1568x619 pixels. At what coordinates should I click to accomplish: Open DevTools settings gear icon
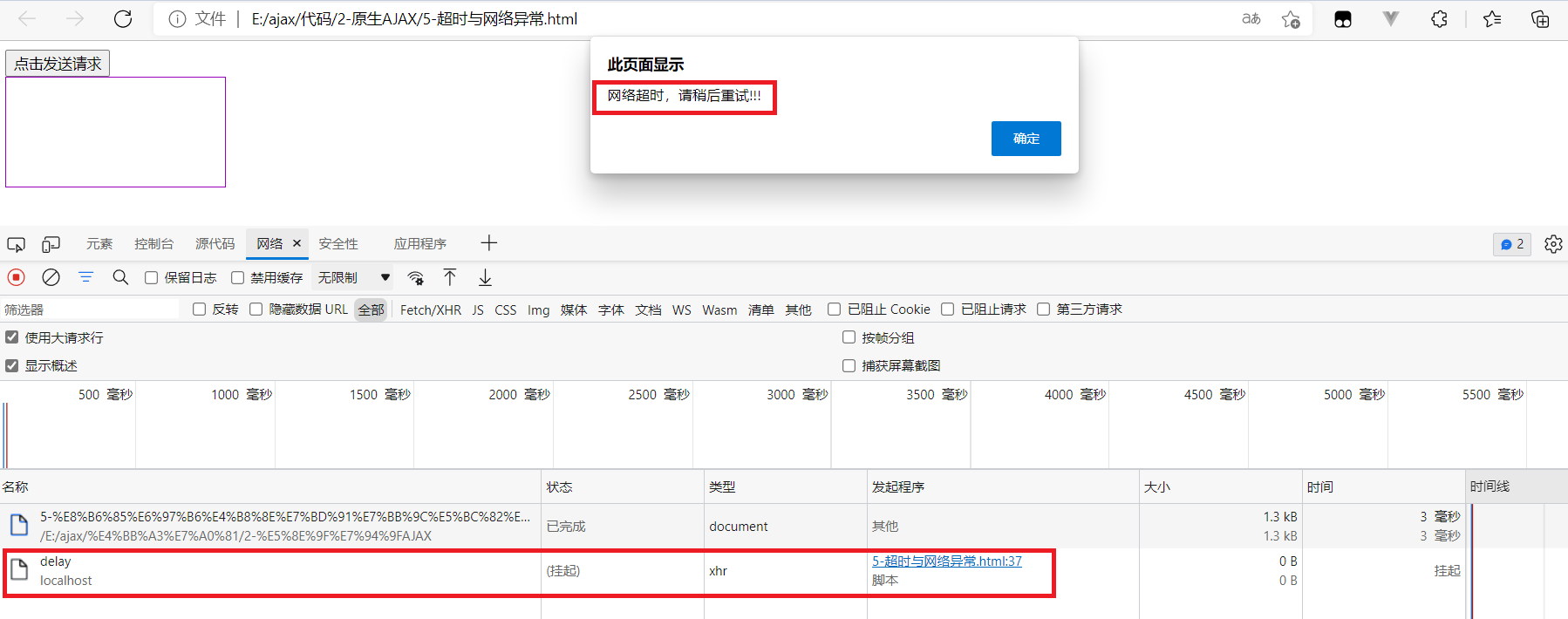pos(1553,244)
